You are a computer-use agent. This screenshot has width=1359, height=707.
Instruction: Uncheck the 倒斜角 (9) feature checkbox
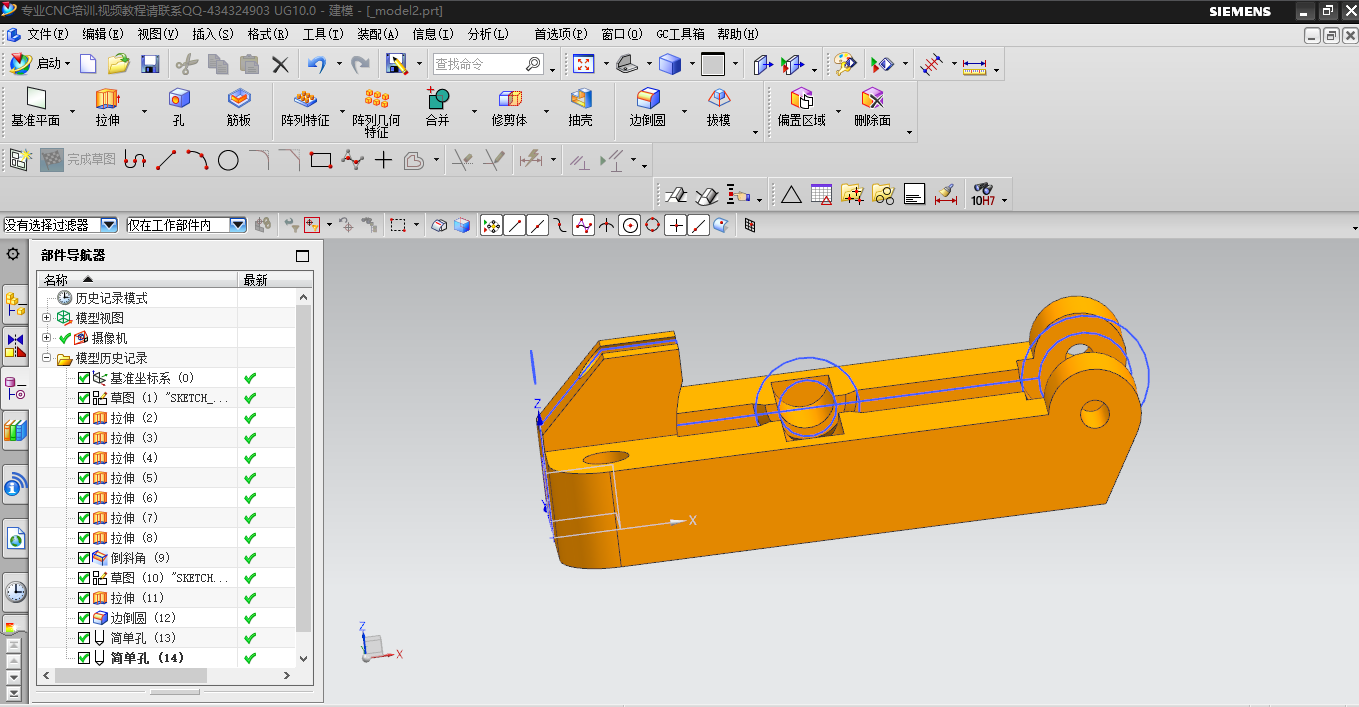coord(84,558)
